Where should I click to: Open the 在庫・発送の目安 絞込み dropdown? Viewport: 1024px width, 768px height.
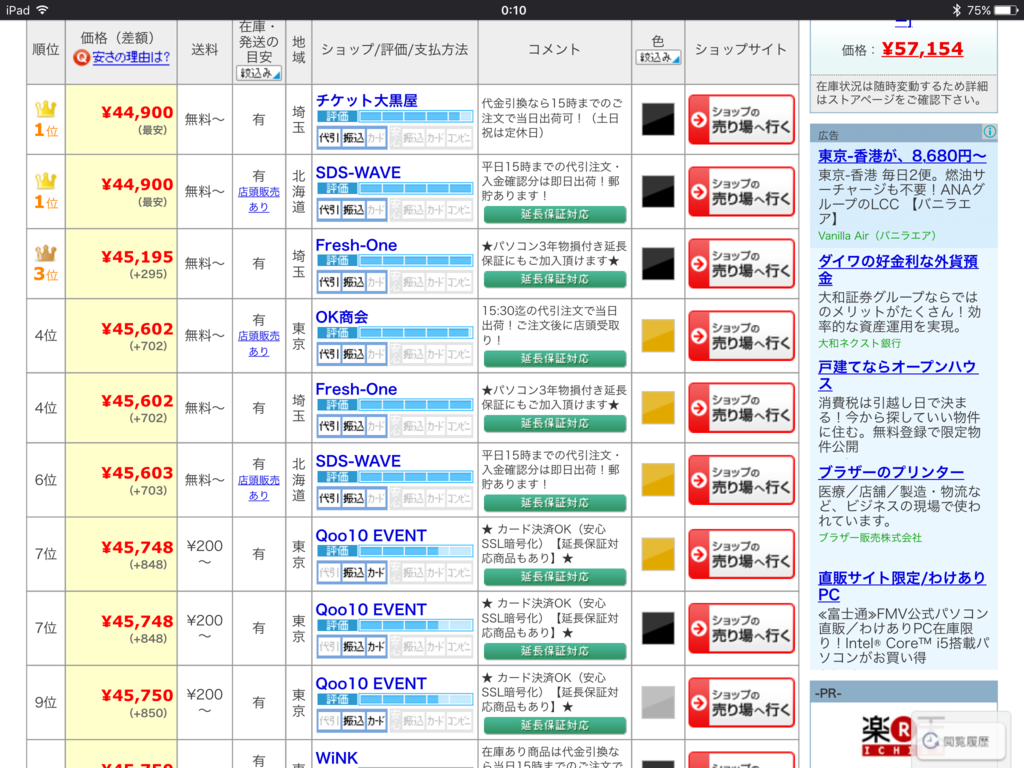(x=259, y=73)
